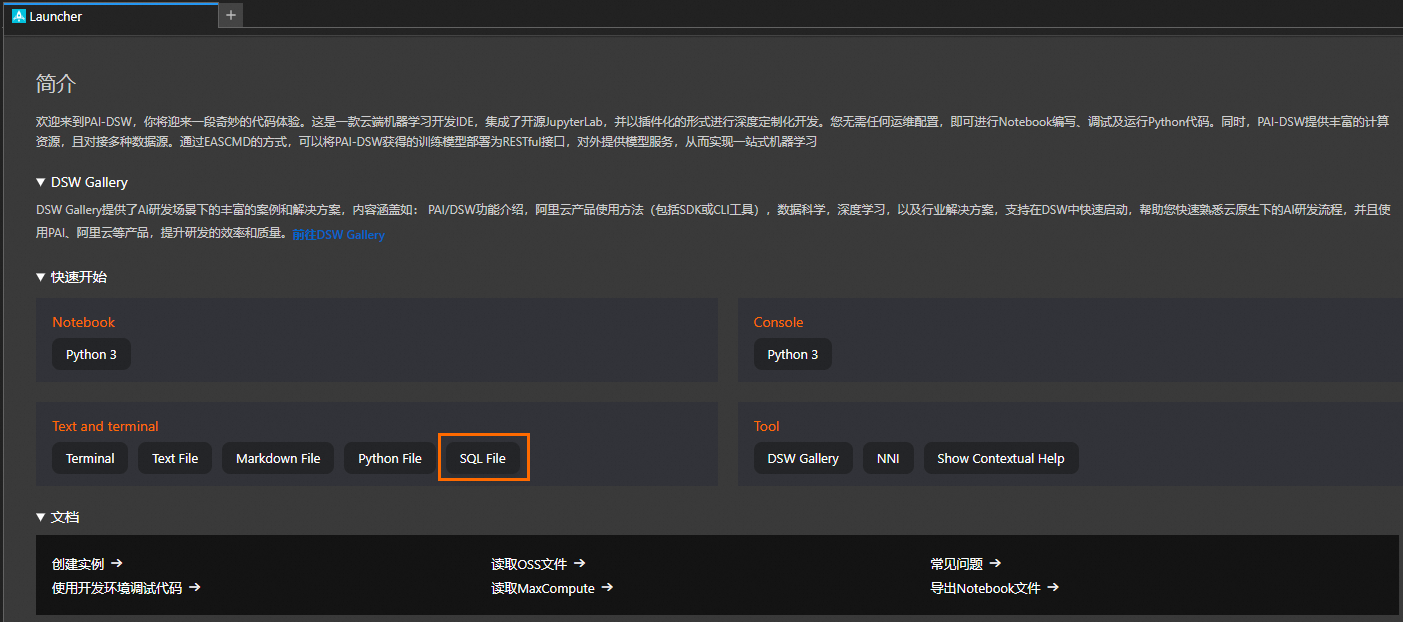Launch the NNI tool
Screen dimensions: 1403x622
point(888,458)
